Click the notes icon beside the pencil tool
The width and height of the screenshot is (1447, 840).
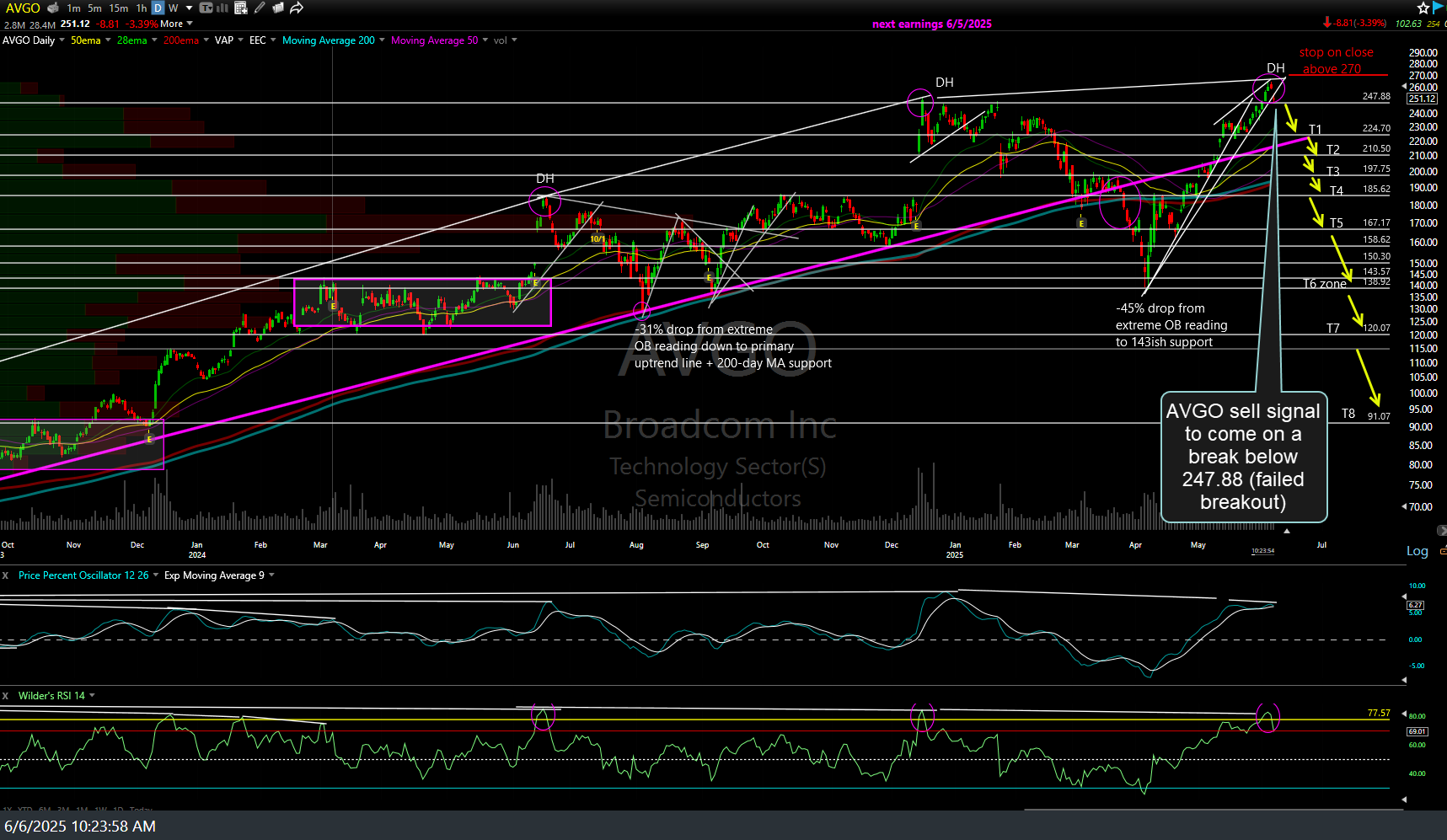click(x=278, y=8)
